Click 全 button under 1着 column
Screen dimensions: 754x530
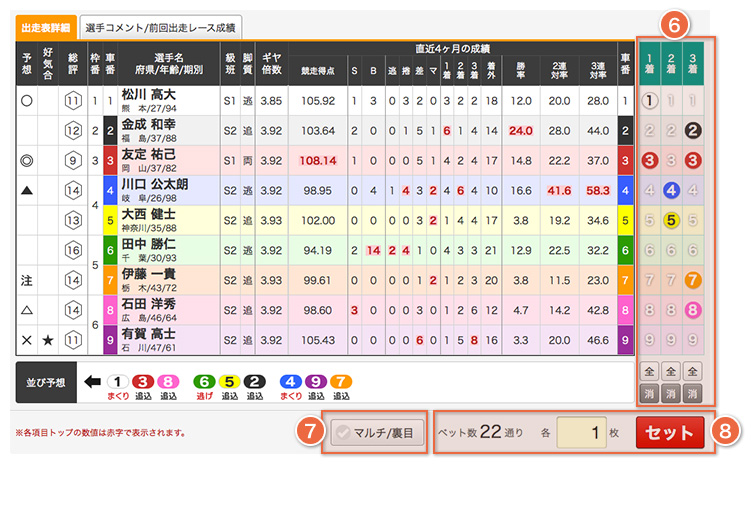649,371
